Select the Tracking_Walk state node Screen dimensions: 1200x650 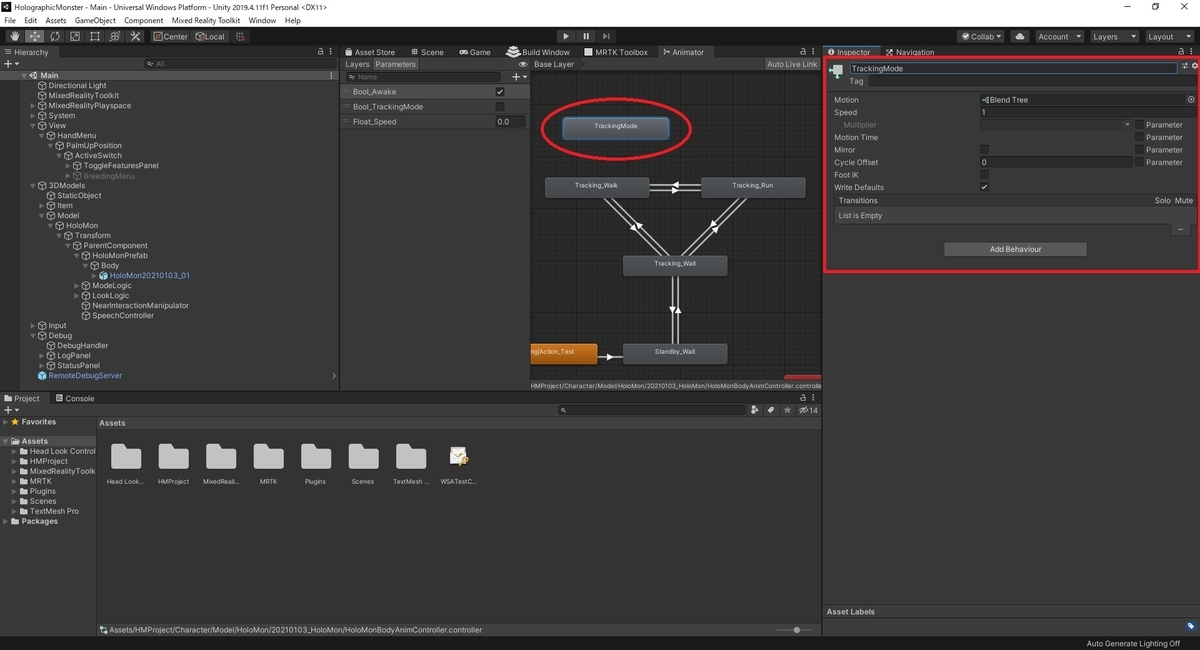pyautogui.click(x=597, y=186)
